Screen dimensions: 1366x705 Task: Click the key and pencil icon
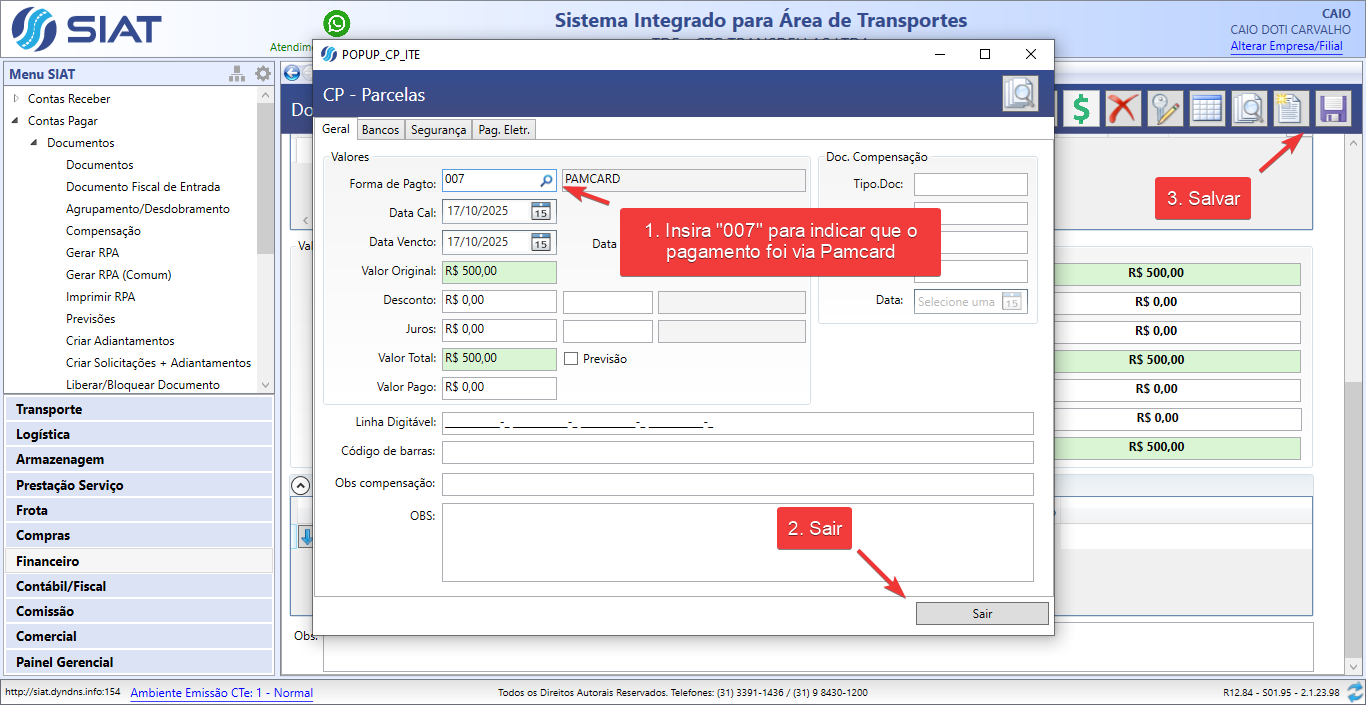tap(1165, 109)
